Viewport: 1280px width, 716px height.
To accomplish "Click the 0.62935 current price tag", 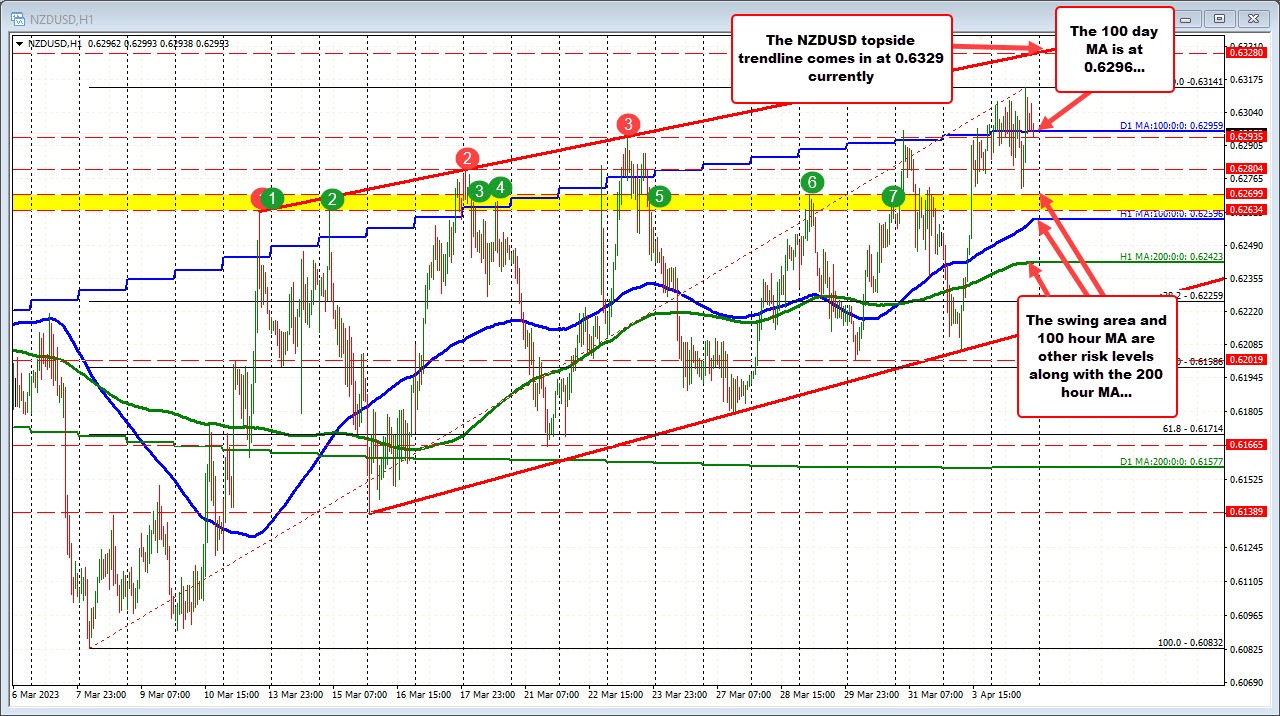I will point(1246,135).
